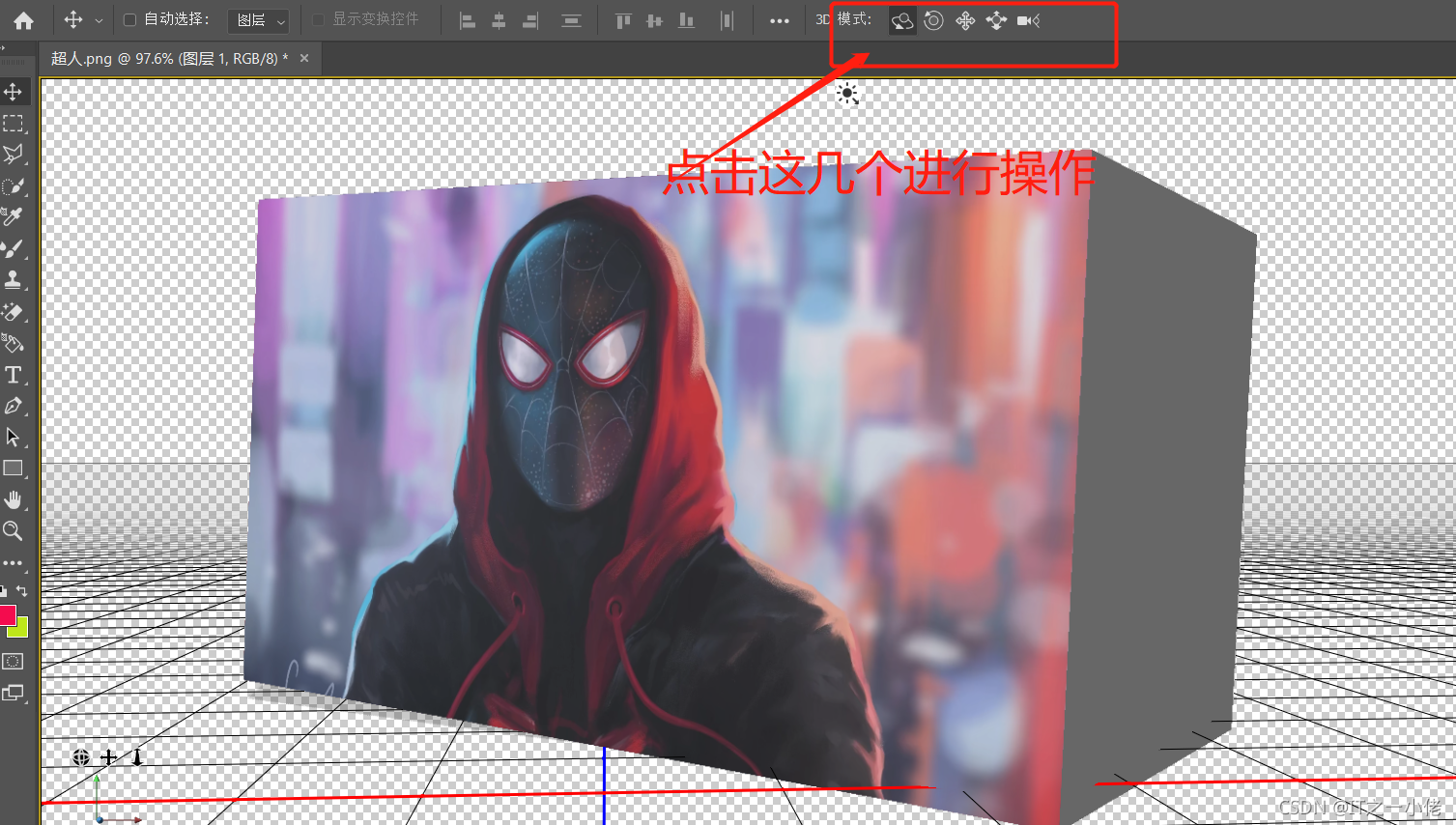The image size is (1456, 825).
Task: Align horizontal centers in options bar
Action: 499,20
